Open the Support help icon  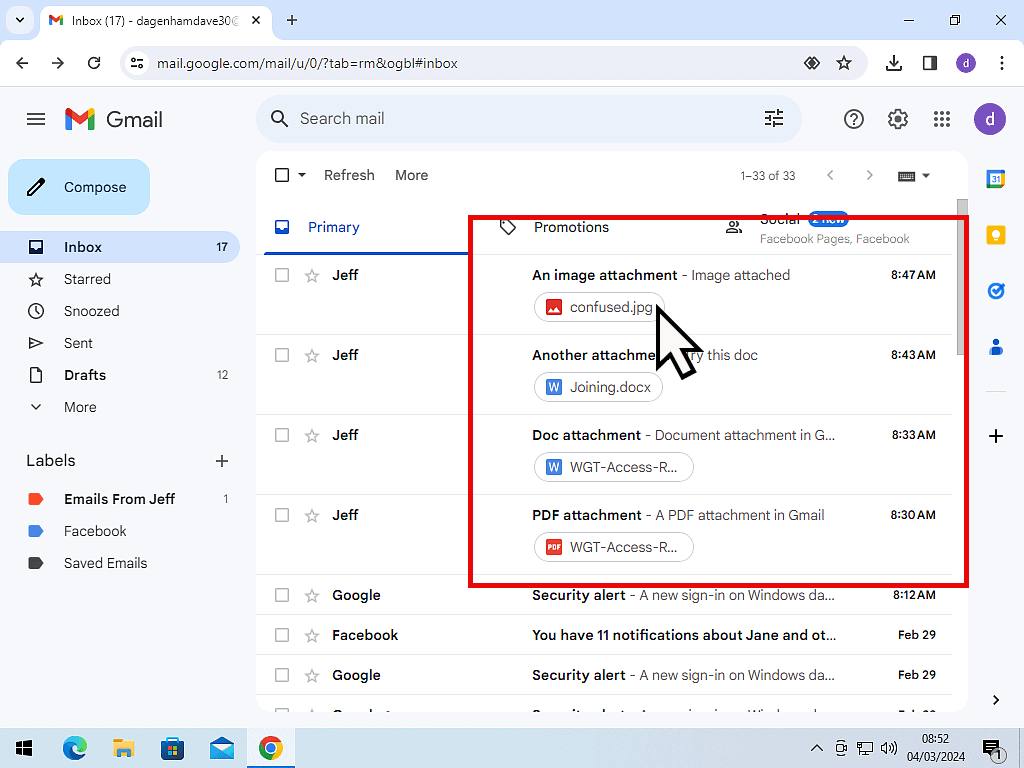click(x=853, y=119)
